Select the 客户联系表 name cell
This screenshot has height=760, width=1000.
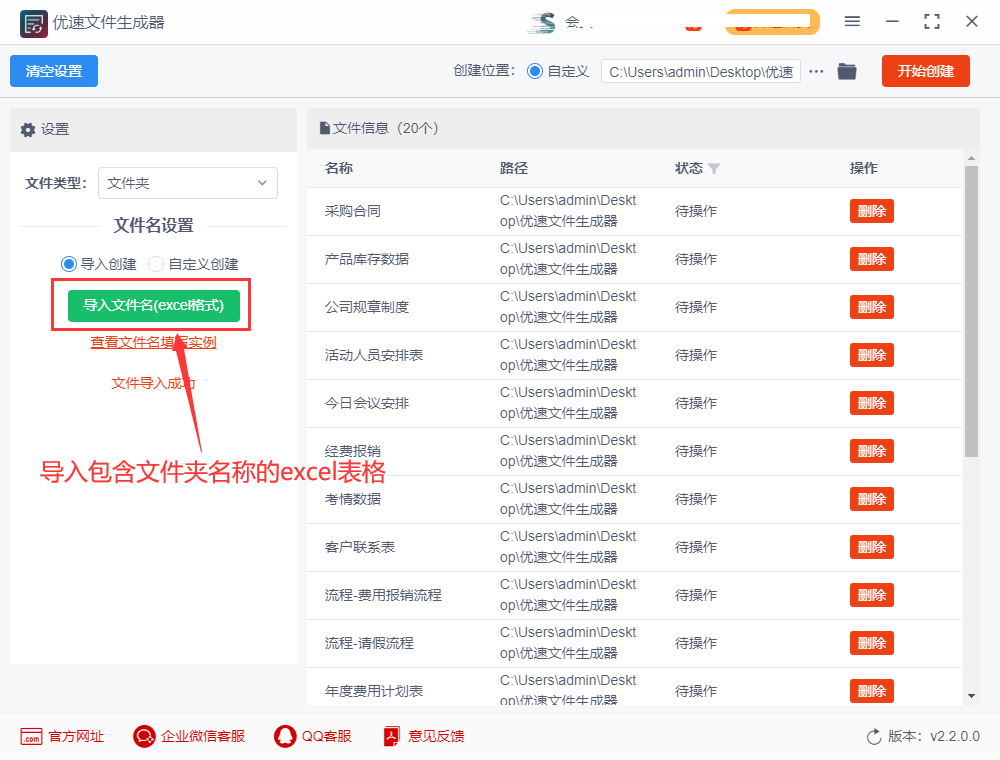(360, 547)
